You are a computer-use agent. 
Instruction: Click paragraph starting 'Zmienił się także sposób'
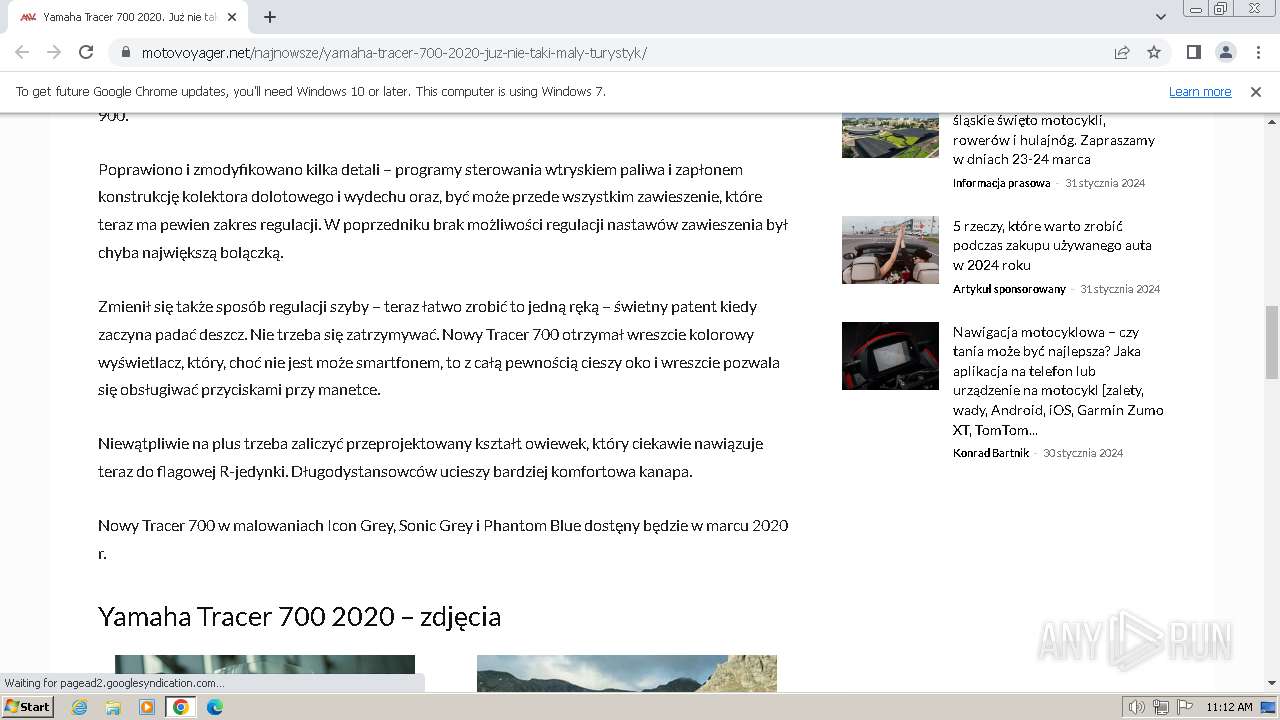[439, 348]
